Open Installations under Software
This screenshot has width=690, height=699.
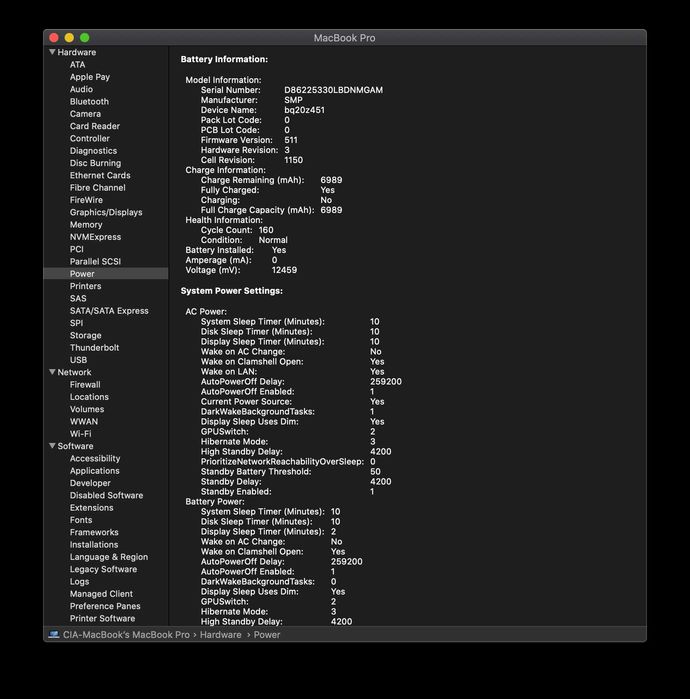[94, 545]
